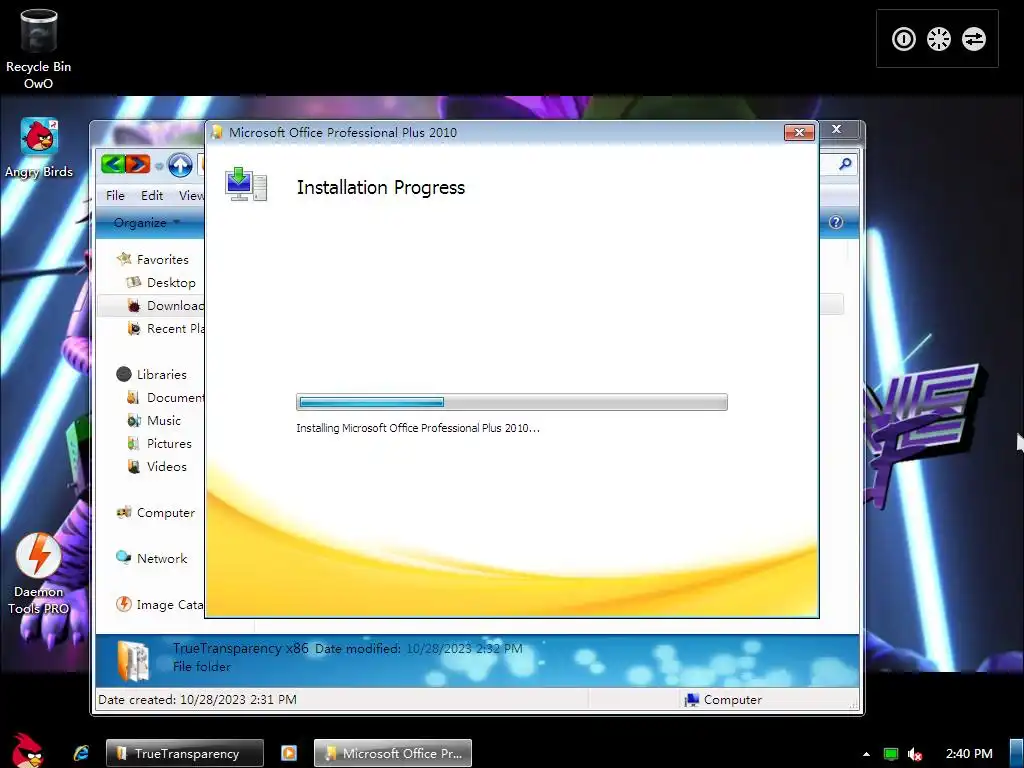Select Libraries in the navigation pane
Viewport: 1024px width, 768px height.
152,374
